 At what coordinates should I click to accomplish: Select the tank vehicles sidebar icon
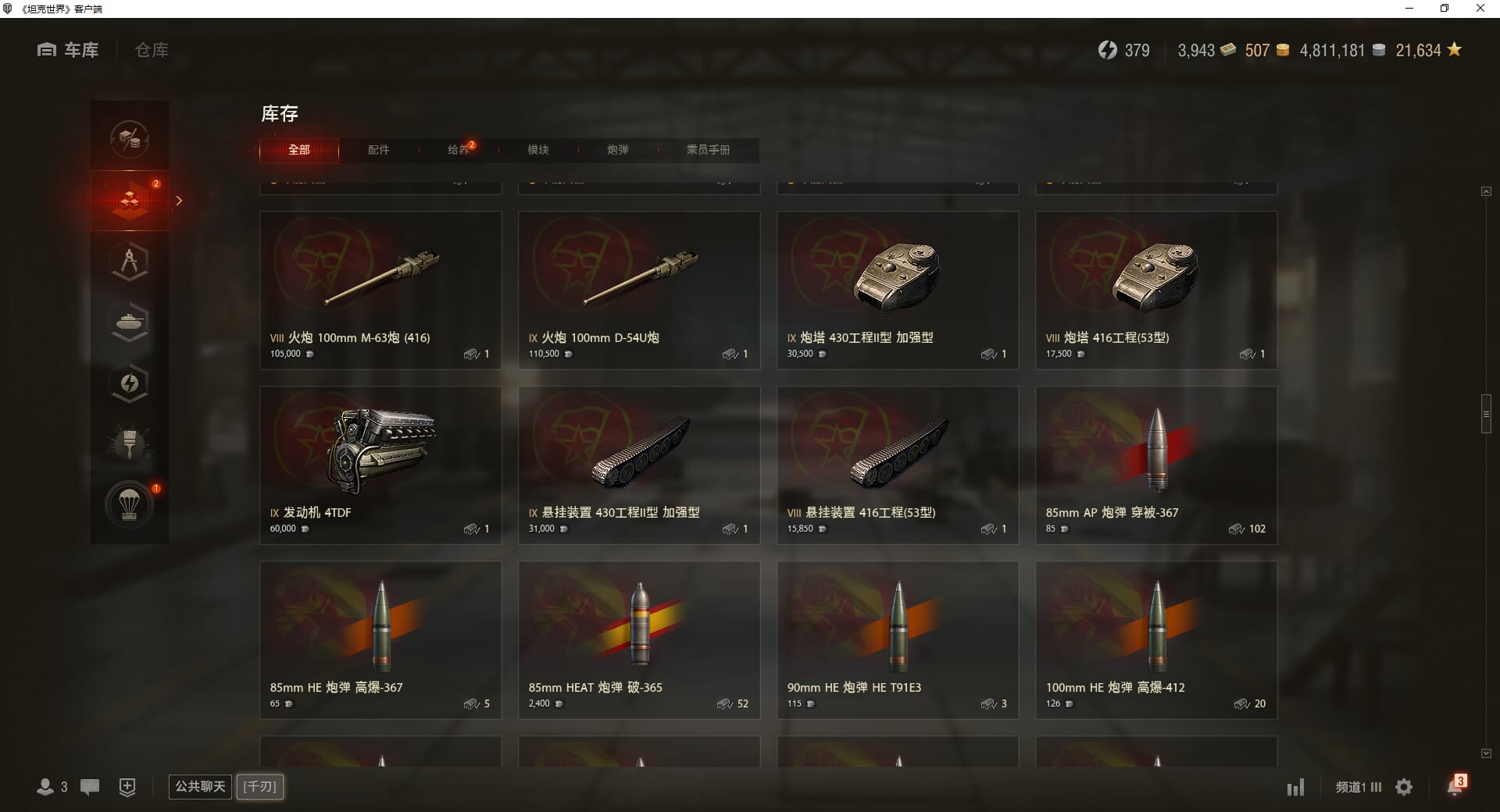[130, 322]
